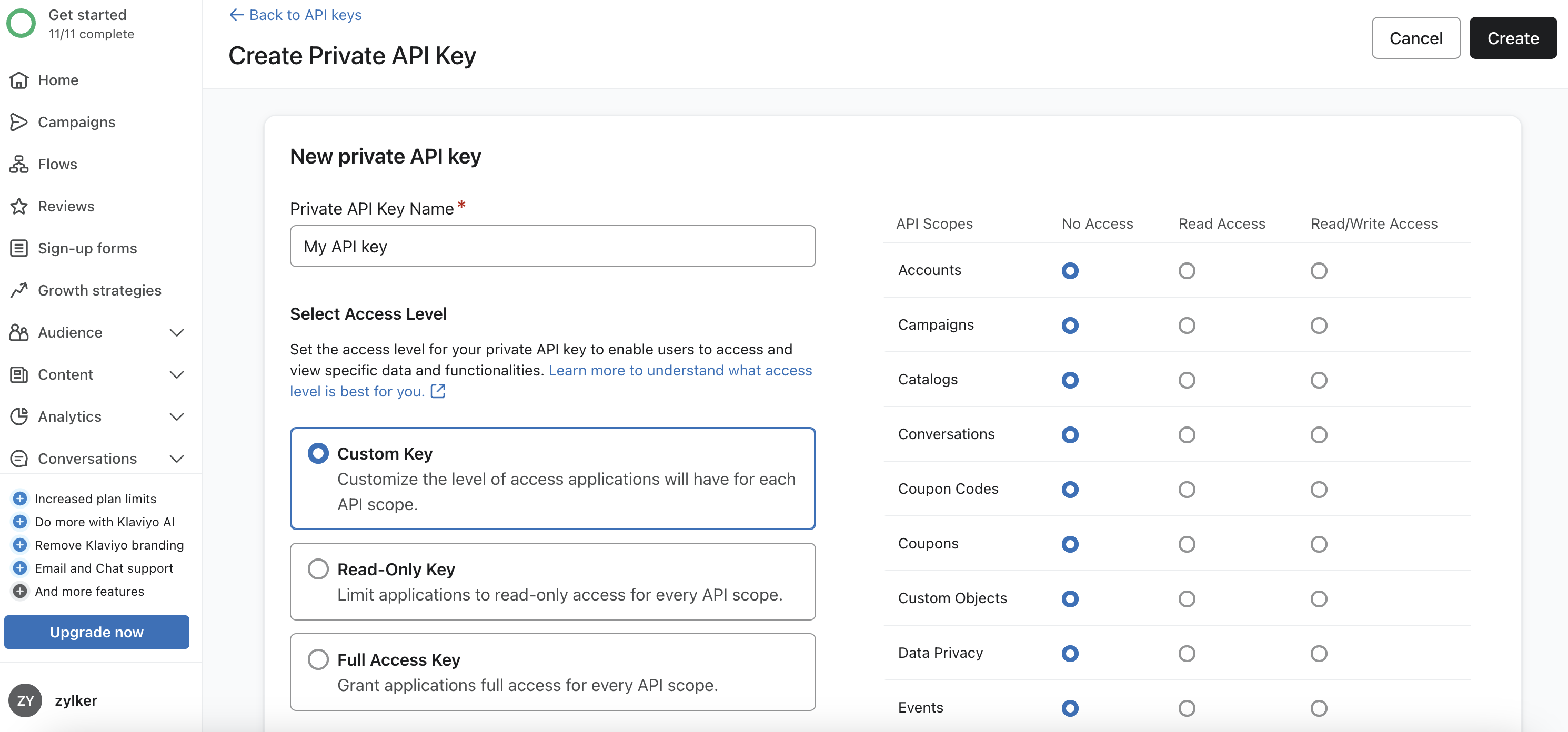Click the plus icon beside Increased plan limits
Screen dimensions: 1568x732
click(20, 499)
